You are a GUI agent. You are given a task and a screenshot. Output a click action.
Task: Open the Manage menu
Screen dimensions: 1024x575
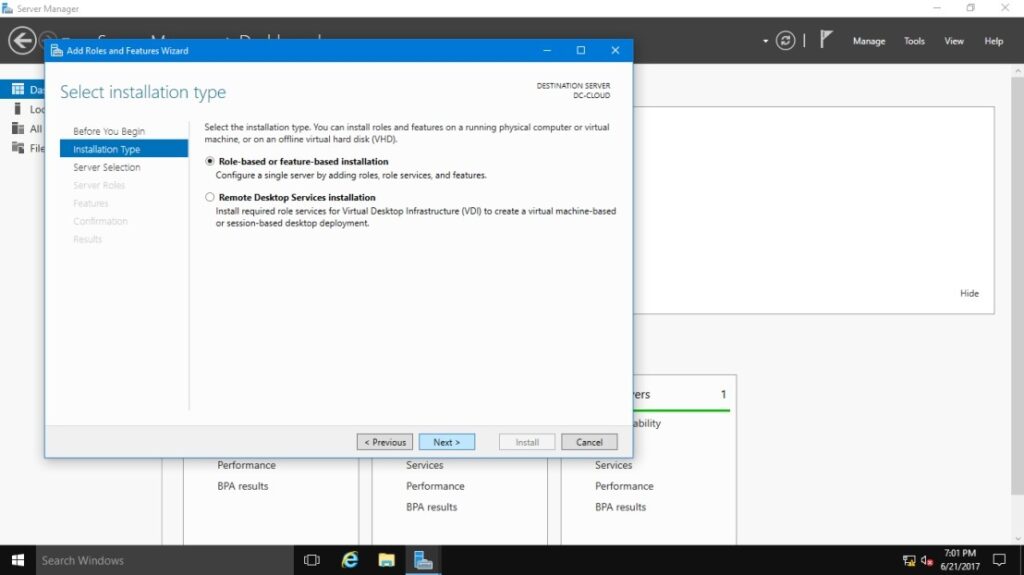[x=869, y=41]
